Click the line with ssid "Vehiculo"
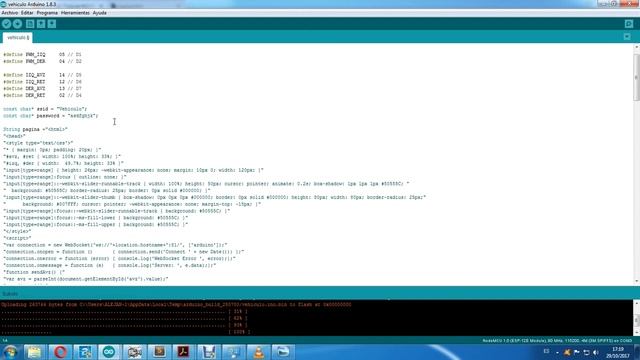The width and height of the screenshot is (640, 360). pos(45,109)
